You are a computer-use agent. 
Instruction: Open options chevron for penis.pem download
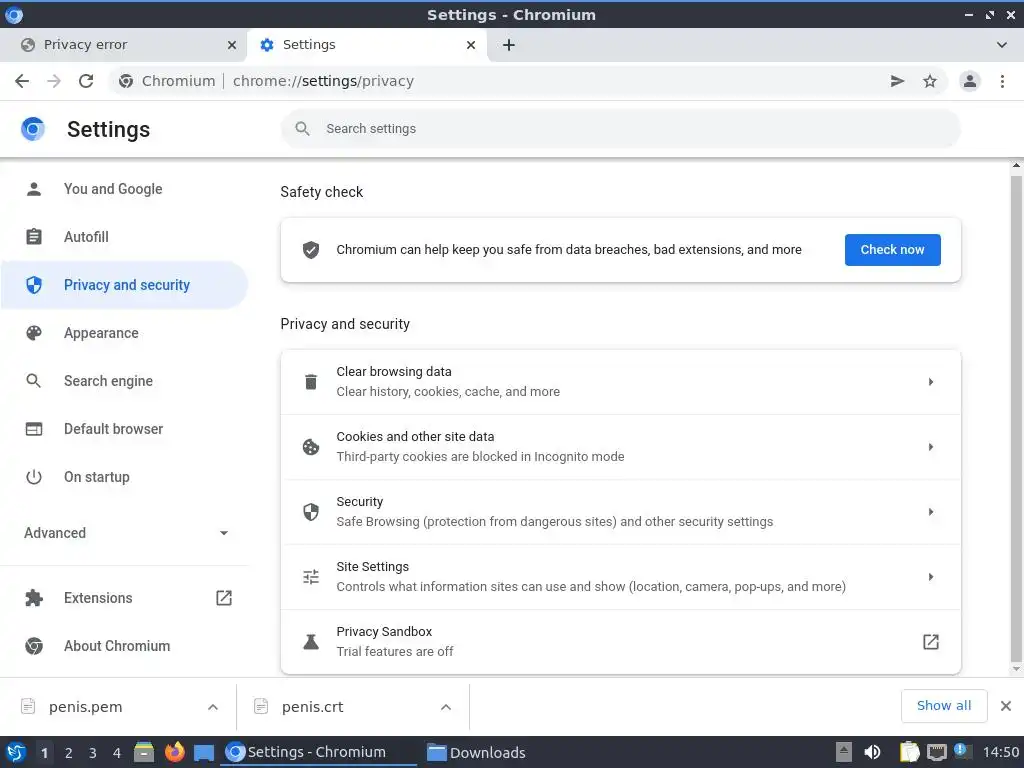point(213,707)
